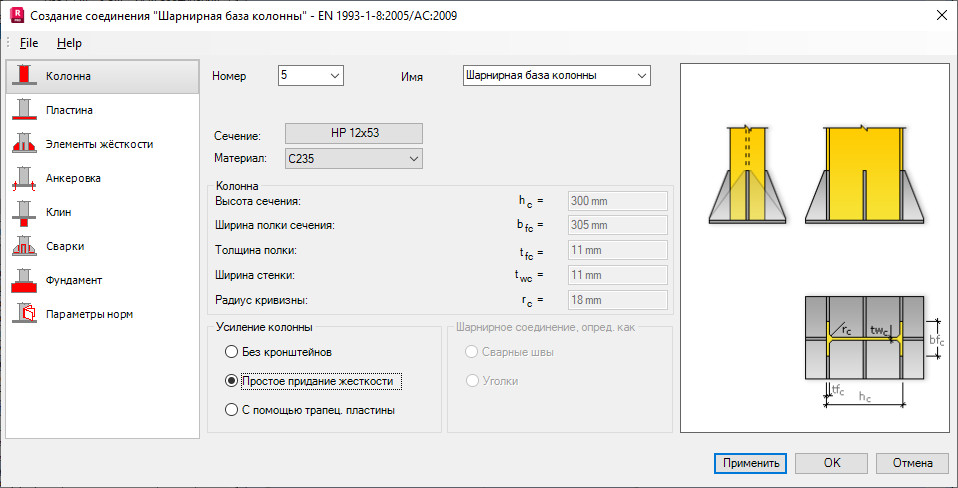958x488 pixels.
Task: Open the Пластина section icon
Action: tap(24, 110)
